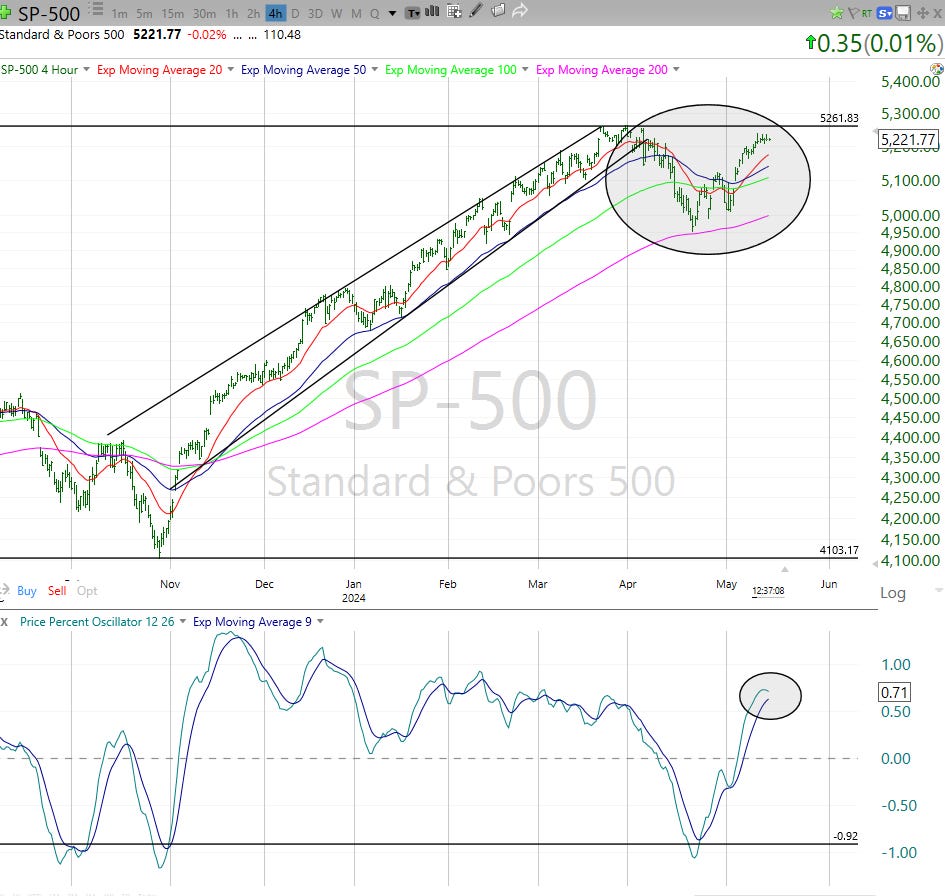Open the timeframe overflow dropdown arrow
This screenshot has height=896, width=945.
click(x=392, y=13)
